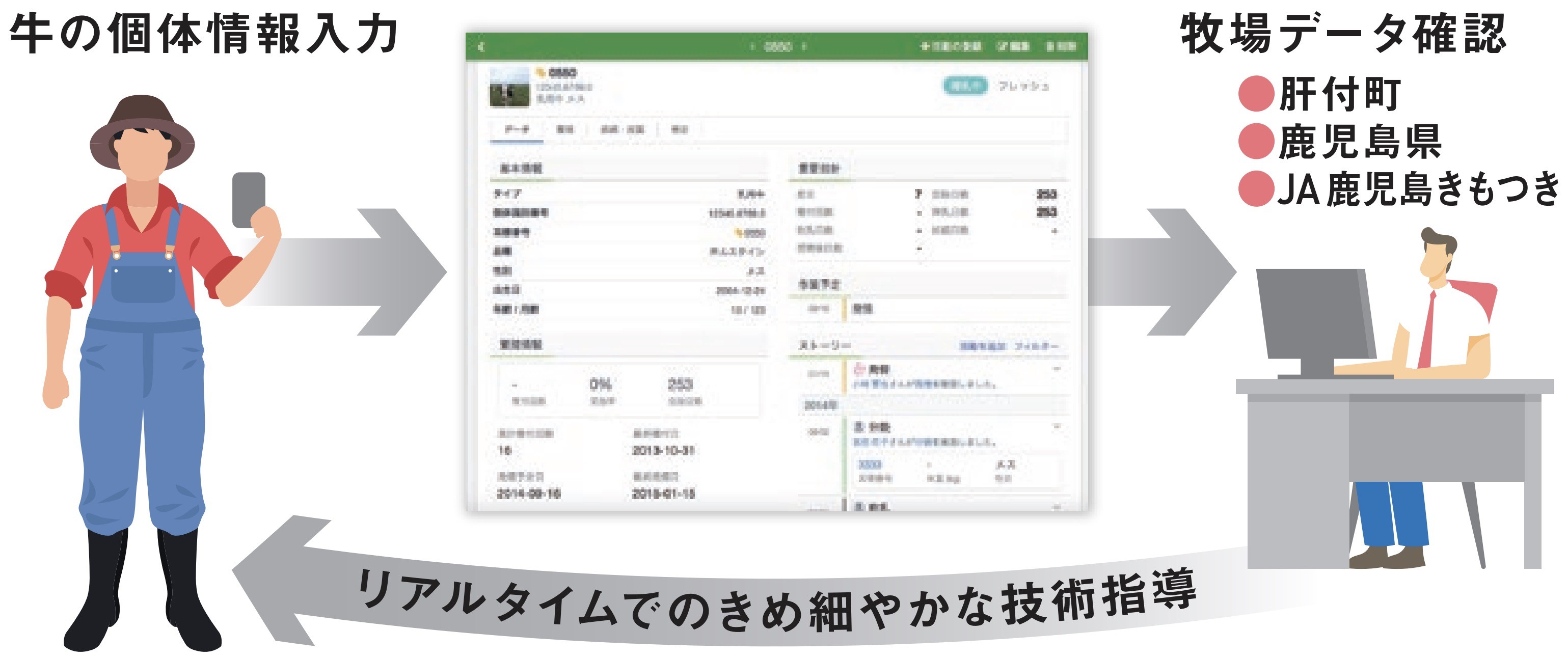Click the calving icon on 2014 story entry
This screenshot has height=658, width=1568.
pos(859,427)
